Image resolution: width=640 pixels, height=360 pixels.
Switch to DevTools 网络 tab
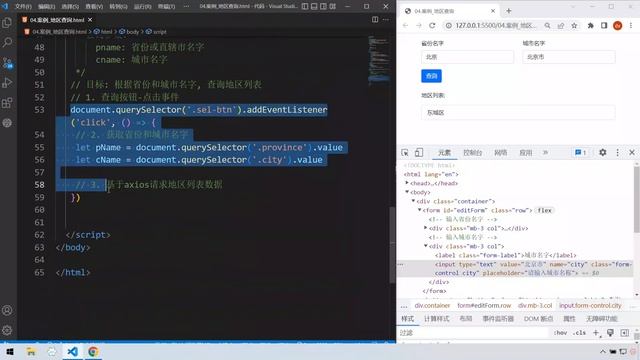500,153
